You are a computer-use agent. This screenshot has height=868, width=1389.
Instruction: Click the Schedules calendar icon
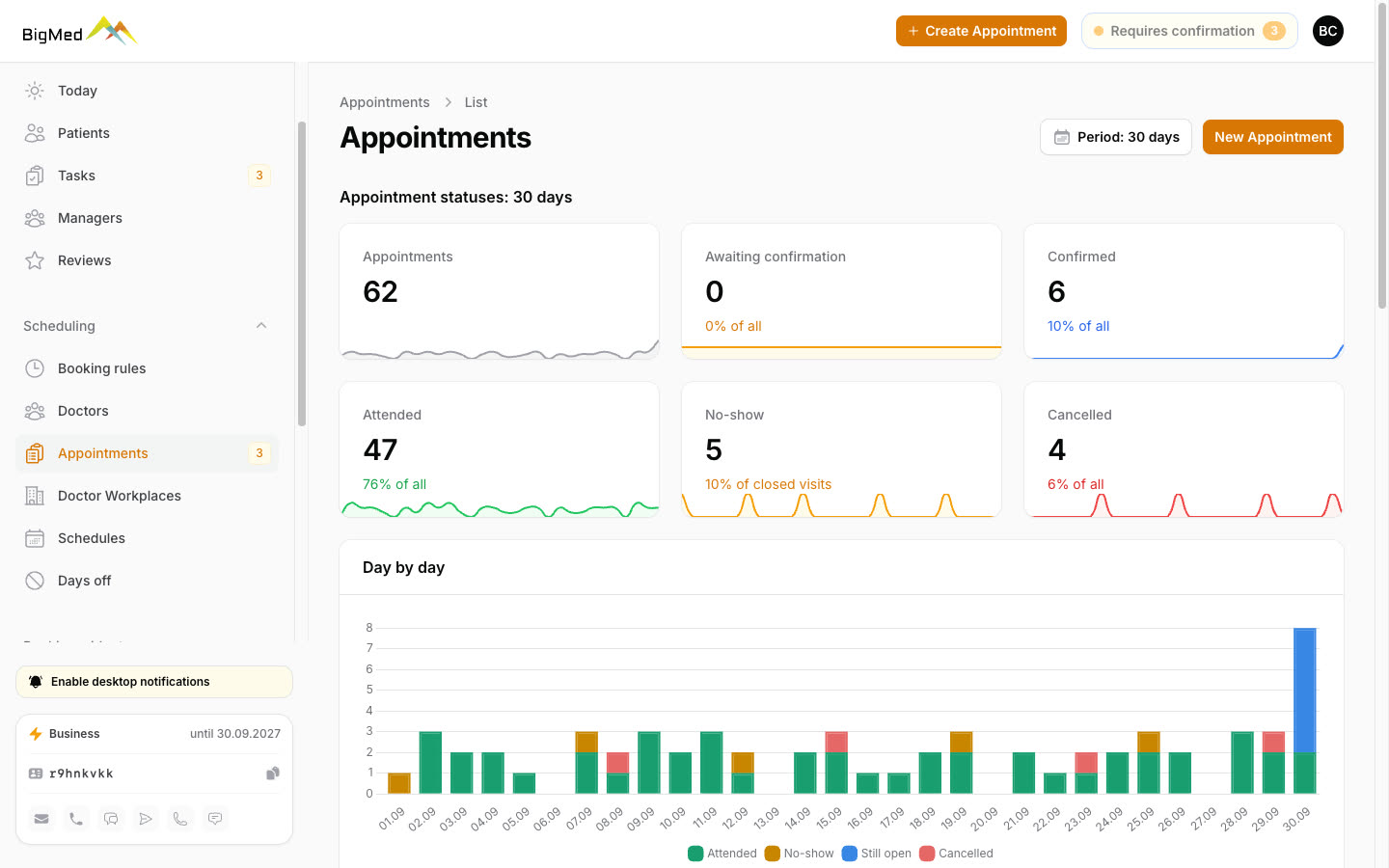coord(35,538)
